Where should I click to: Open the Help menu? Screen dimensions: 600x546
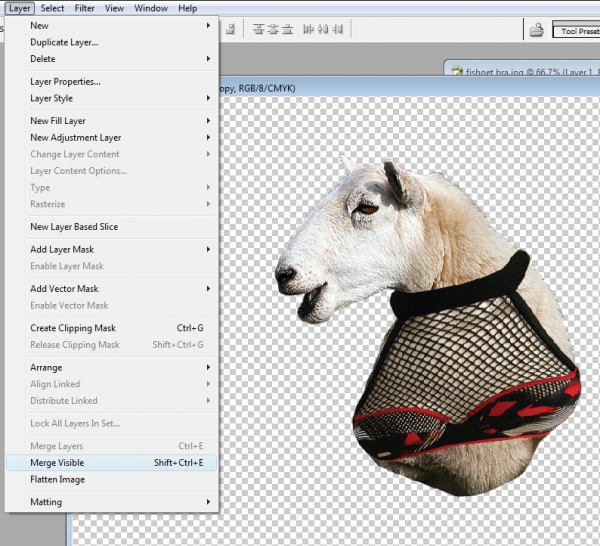point(188,8)
